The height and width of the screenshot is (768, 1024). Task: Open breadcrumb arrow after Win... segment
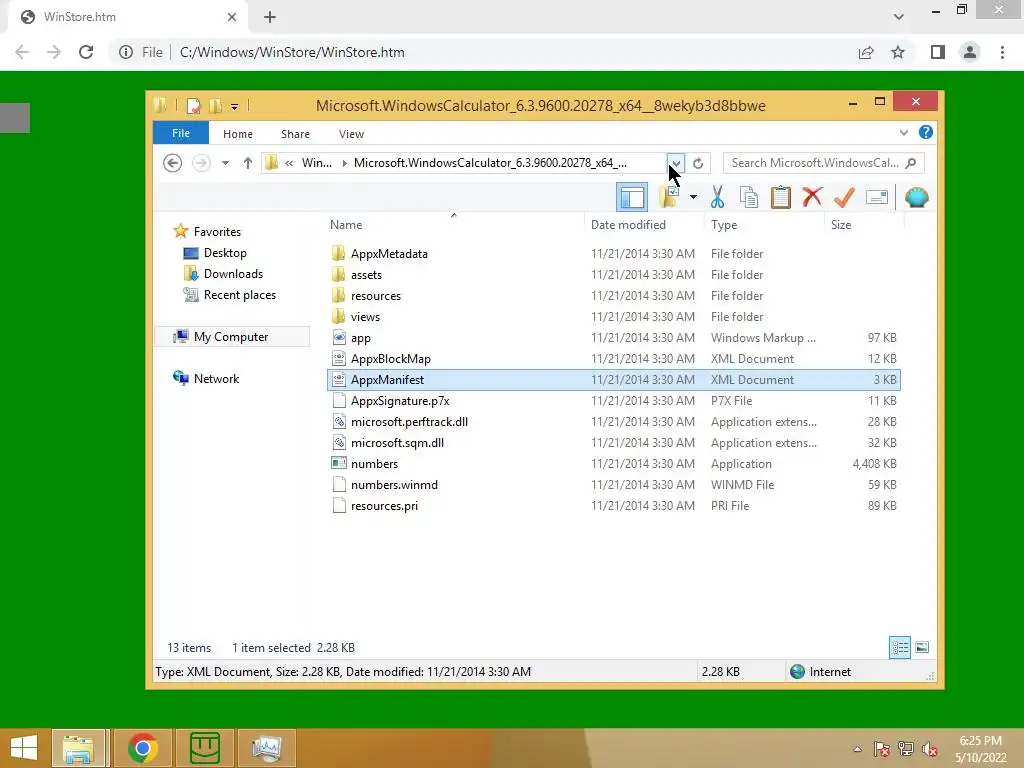click(x=345, y=163)
